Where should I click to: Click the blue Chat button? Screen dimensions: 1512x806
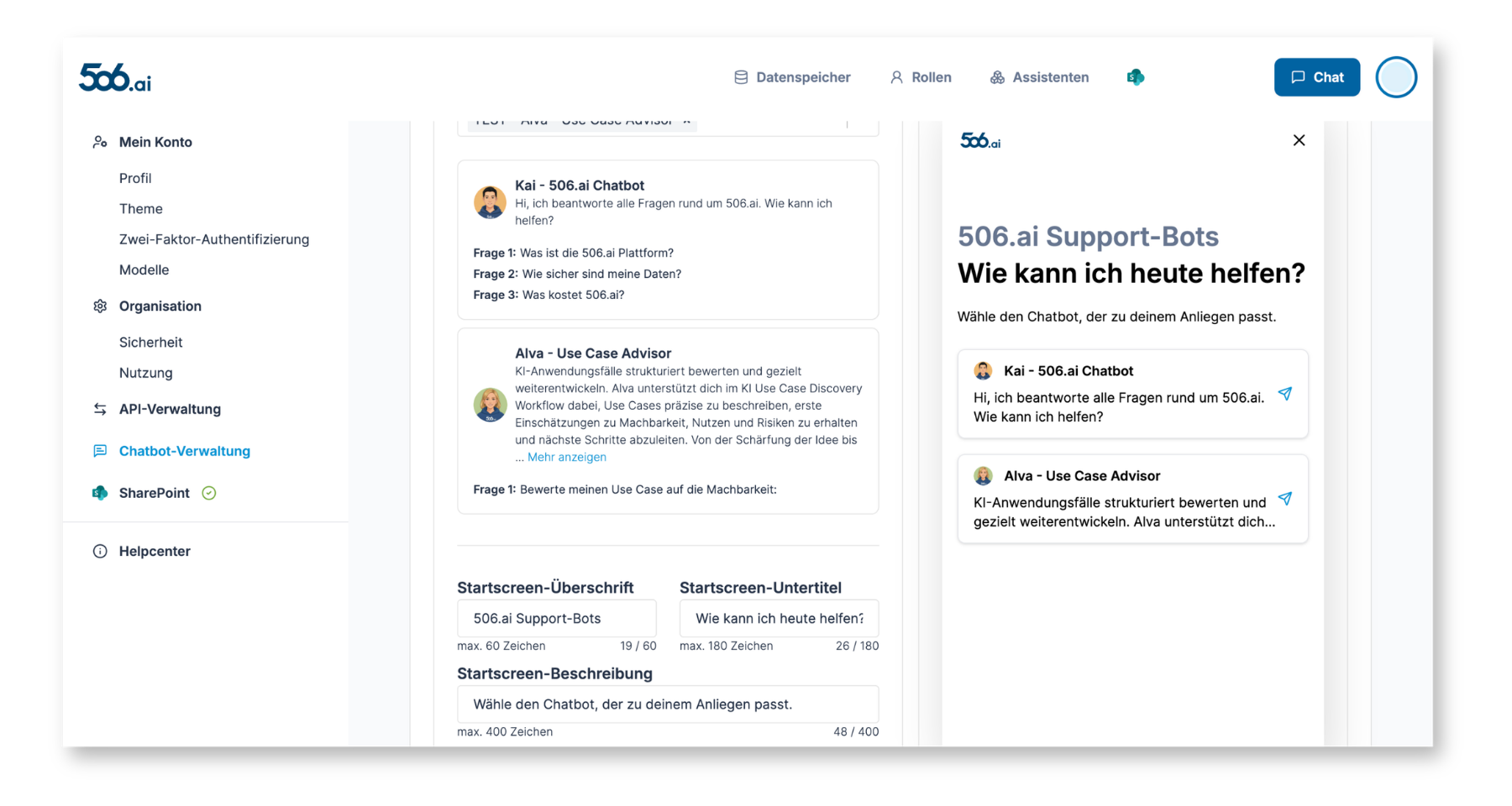pyautogui.click(x=1316, y=77)
